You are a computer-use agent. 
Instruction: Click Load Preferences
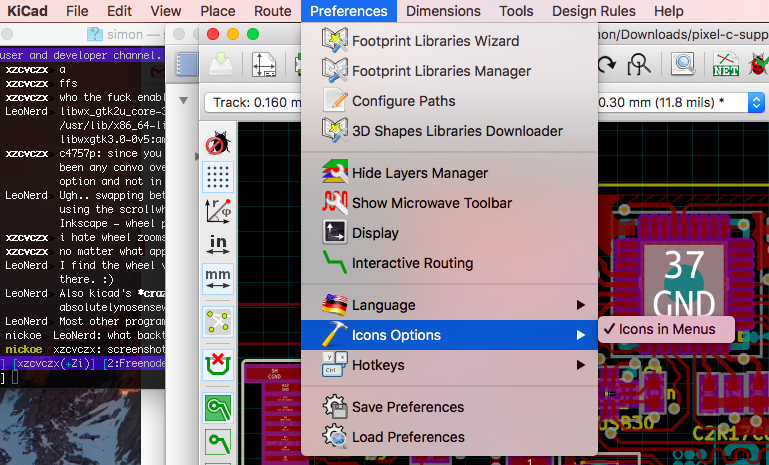point(407,437)
